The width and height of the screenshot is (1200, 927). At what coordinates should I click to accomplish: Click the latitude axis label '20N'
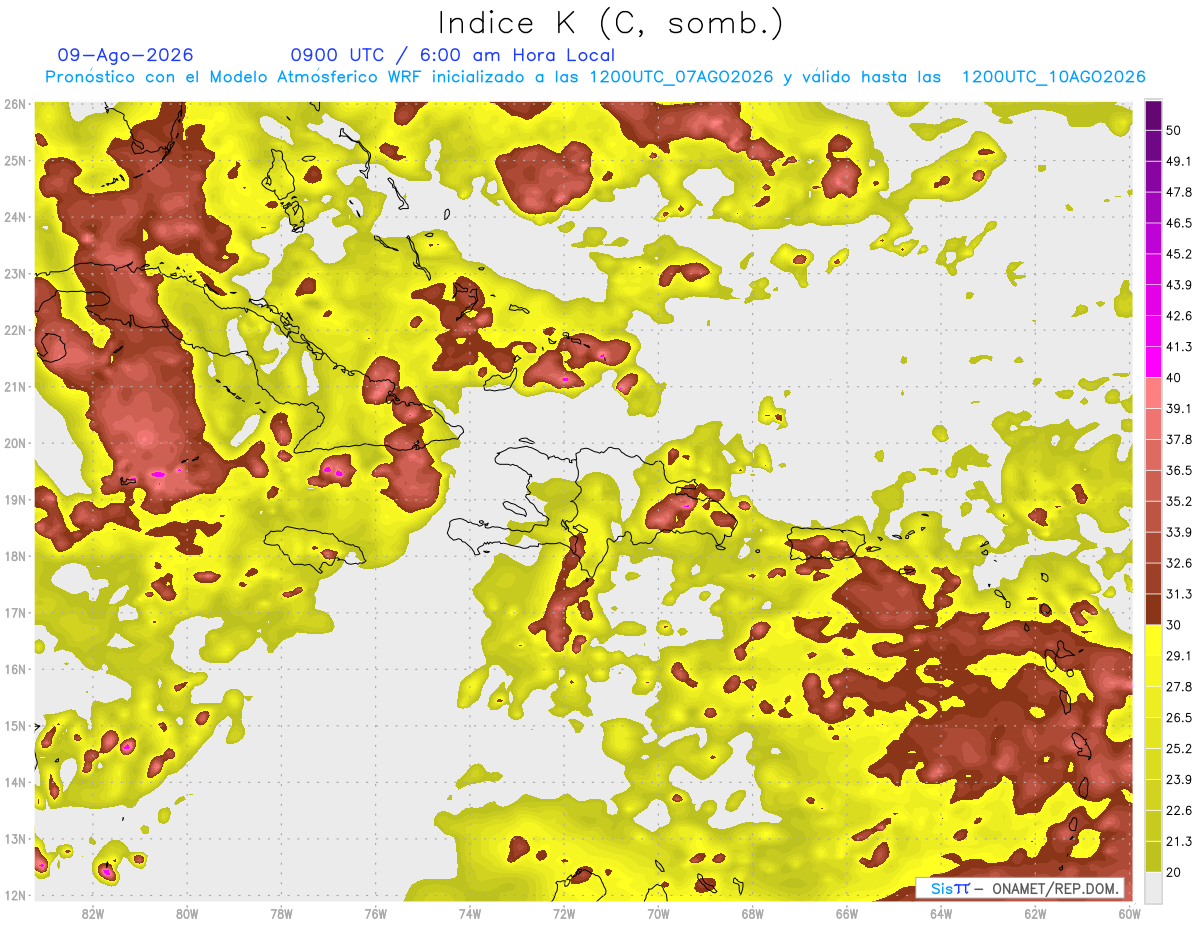[16, 443]
